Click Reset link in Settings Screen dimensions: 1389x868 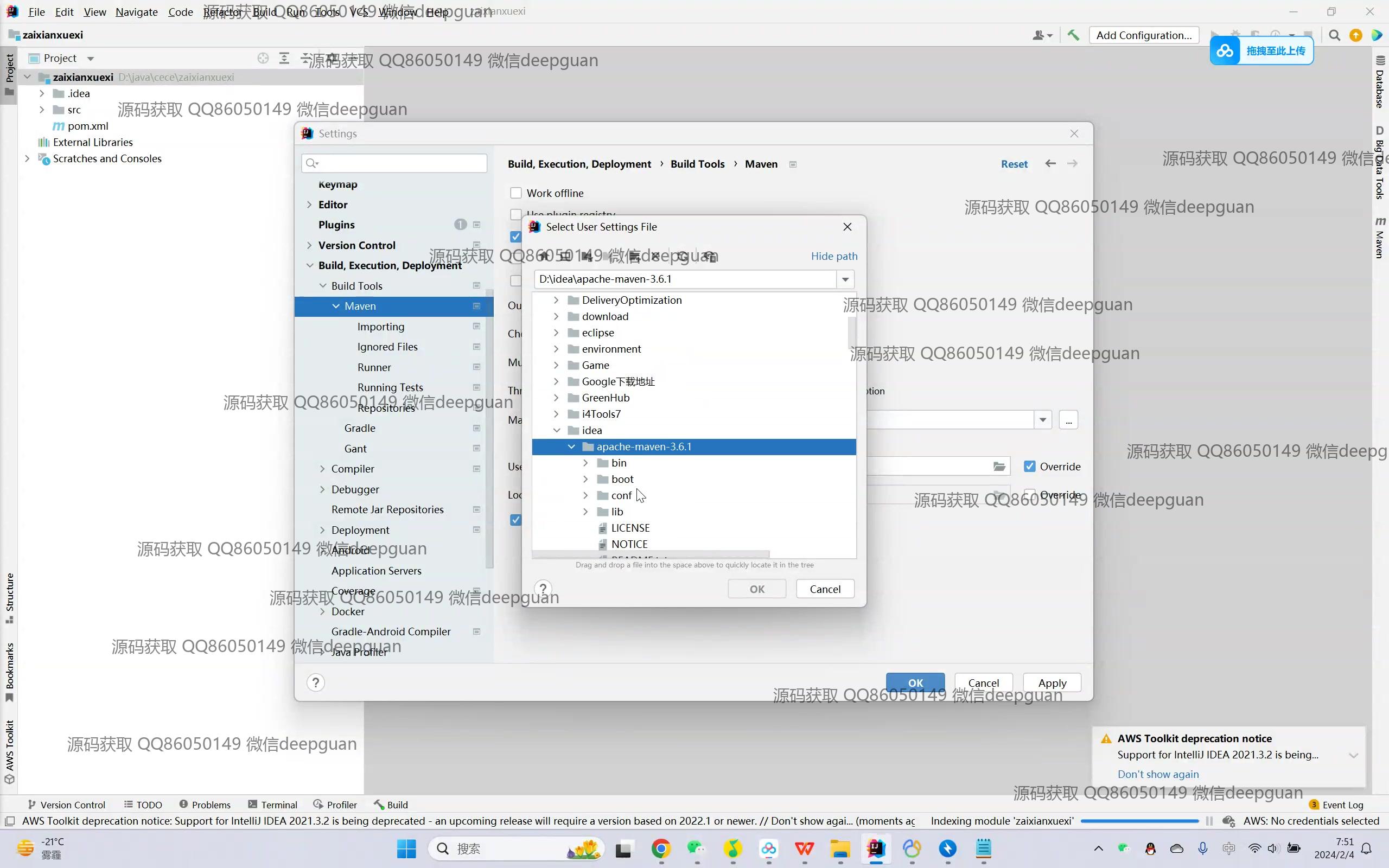coord(1014,164)
